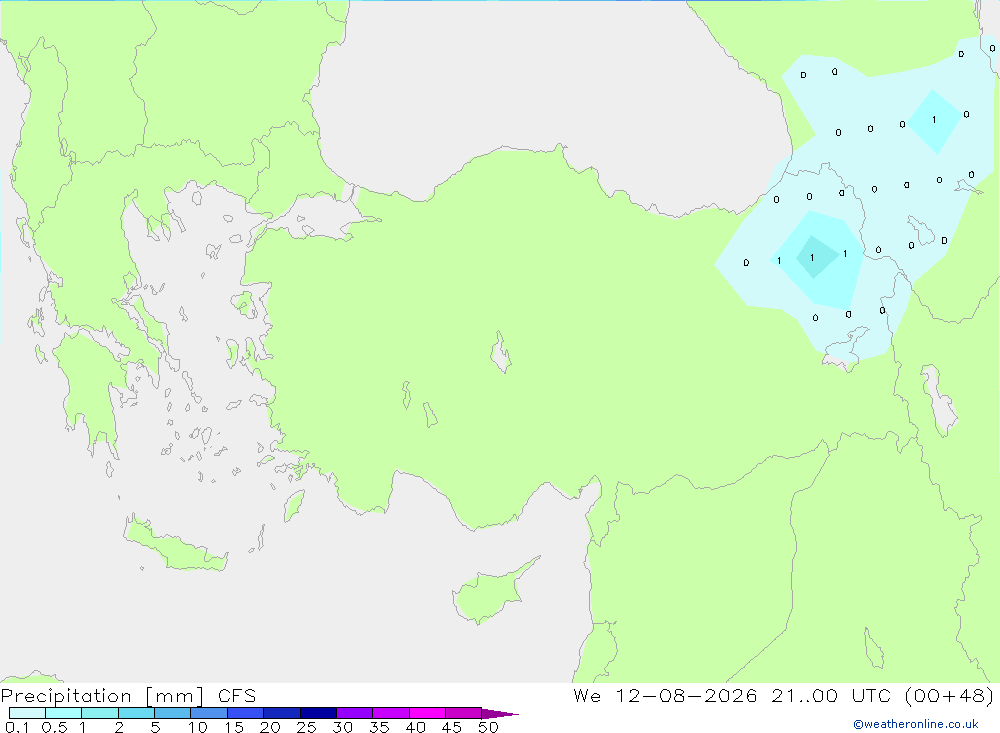Click the forecast offset '(00+48)'
1000x733 pixels.
[949, 696]
